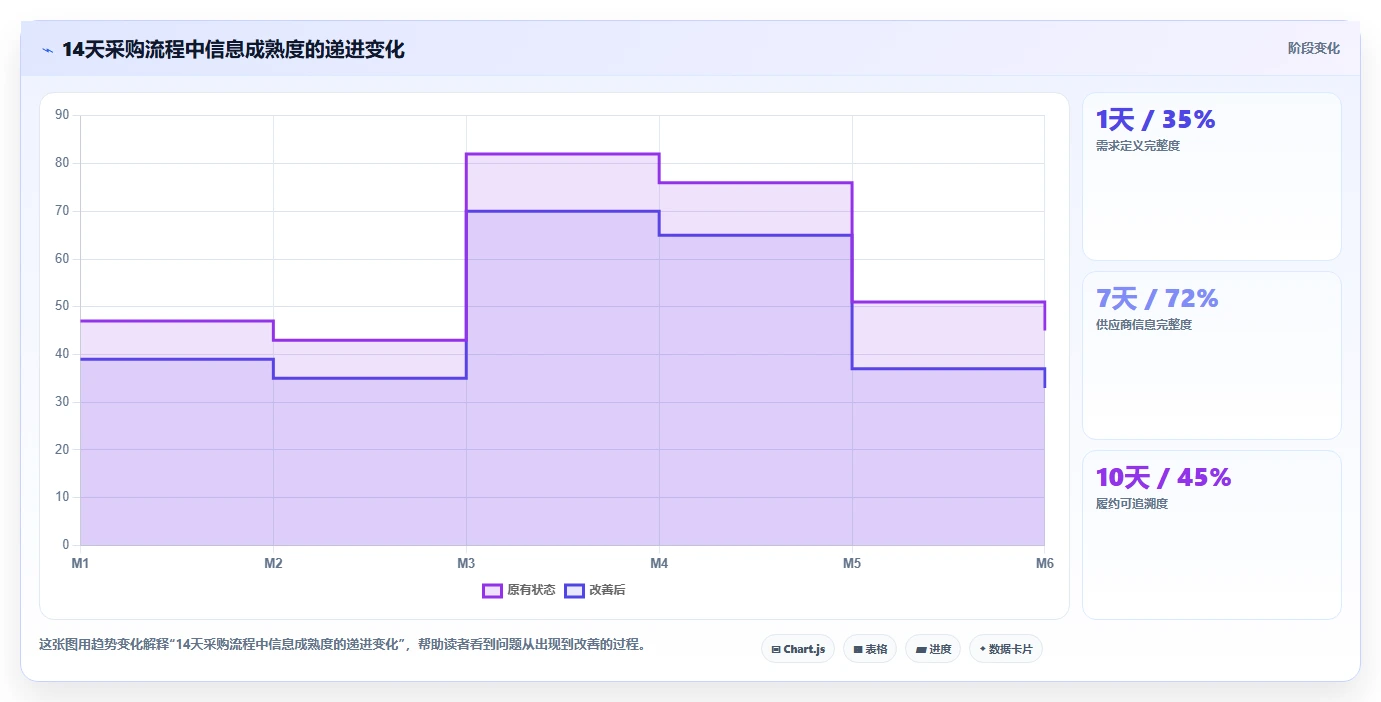This screenshot has width=1381, height=702.
Task: Open the 7天 / 72% data card
Action: coord(1211,355)
